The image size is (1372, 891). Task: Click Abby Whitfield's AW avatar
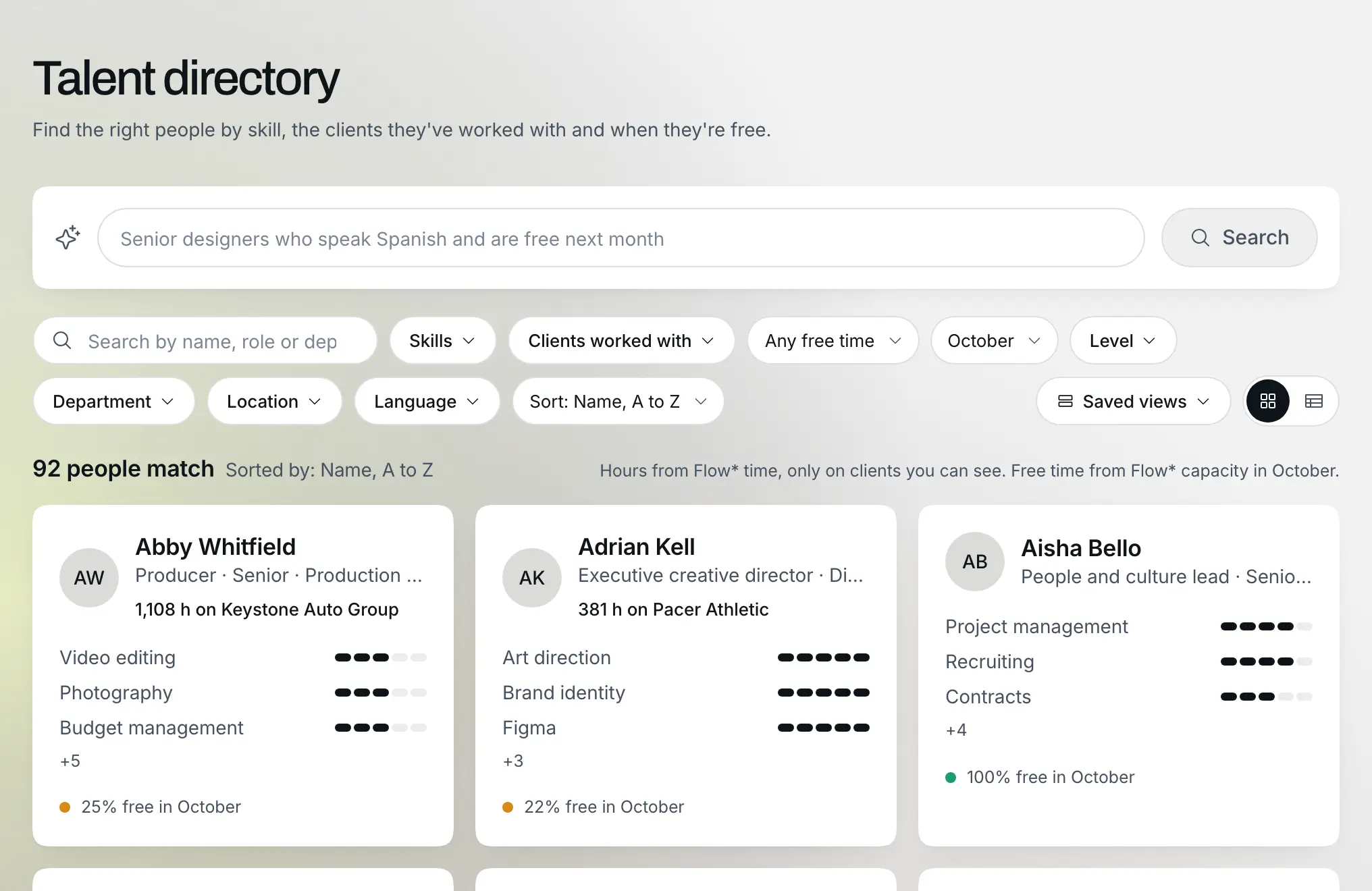click(89, 578)
